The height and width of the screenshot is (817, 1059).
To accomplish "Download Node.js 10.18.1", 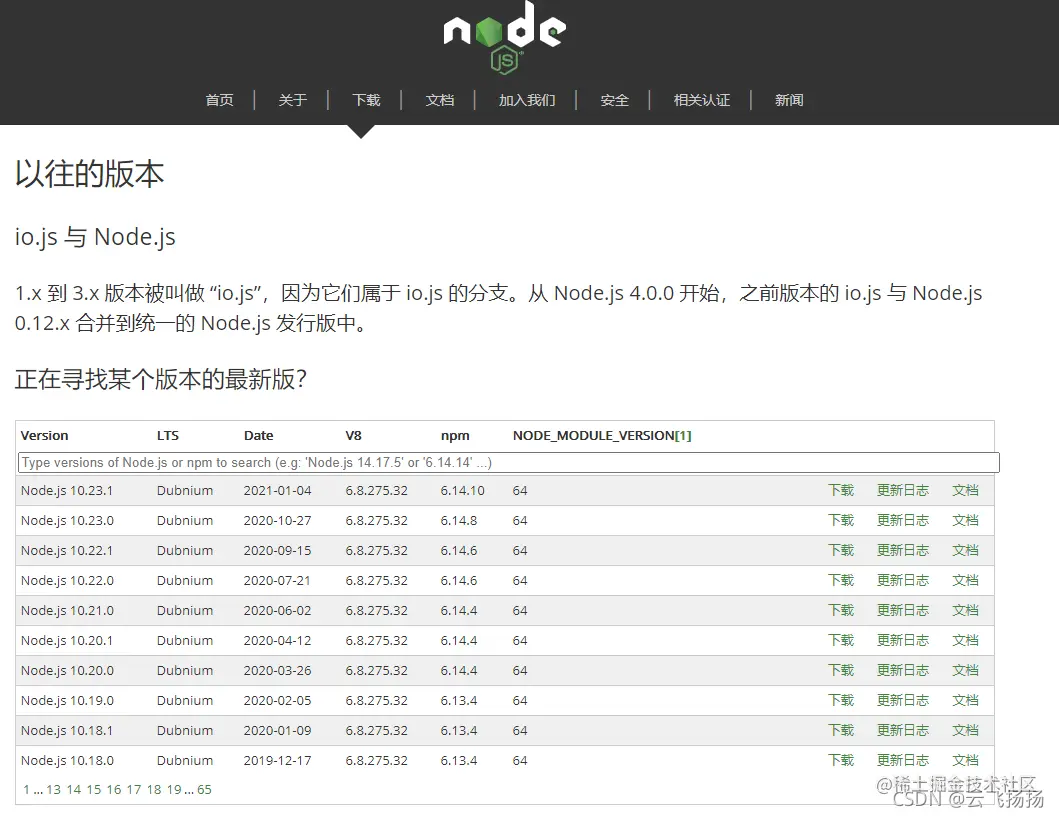I will (x=842, y=730).
